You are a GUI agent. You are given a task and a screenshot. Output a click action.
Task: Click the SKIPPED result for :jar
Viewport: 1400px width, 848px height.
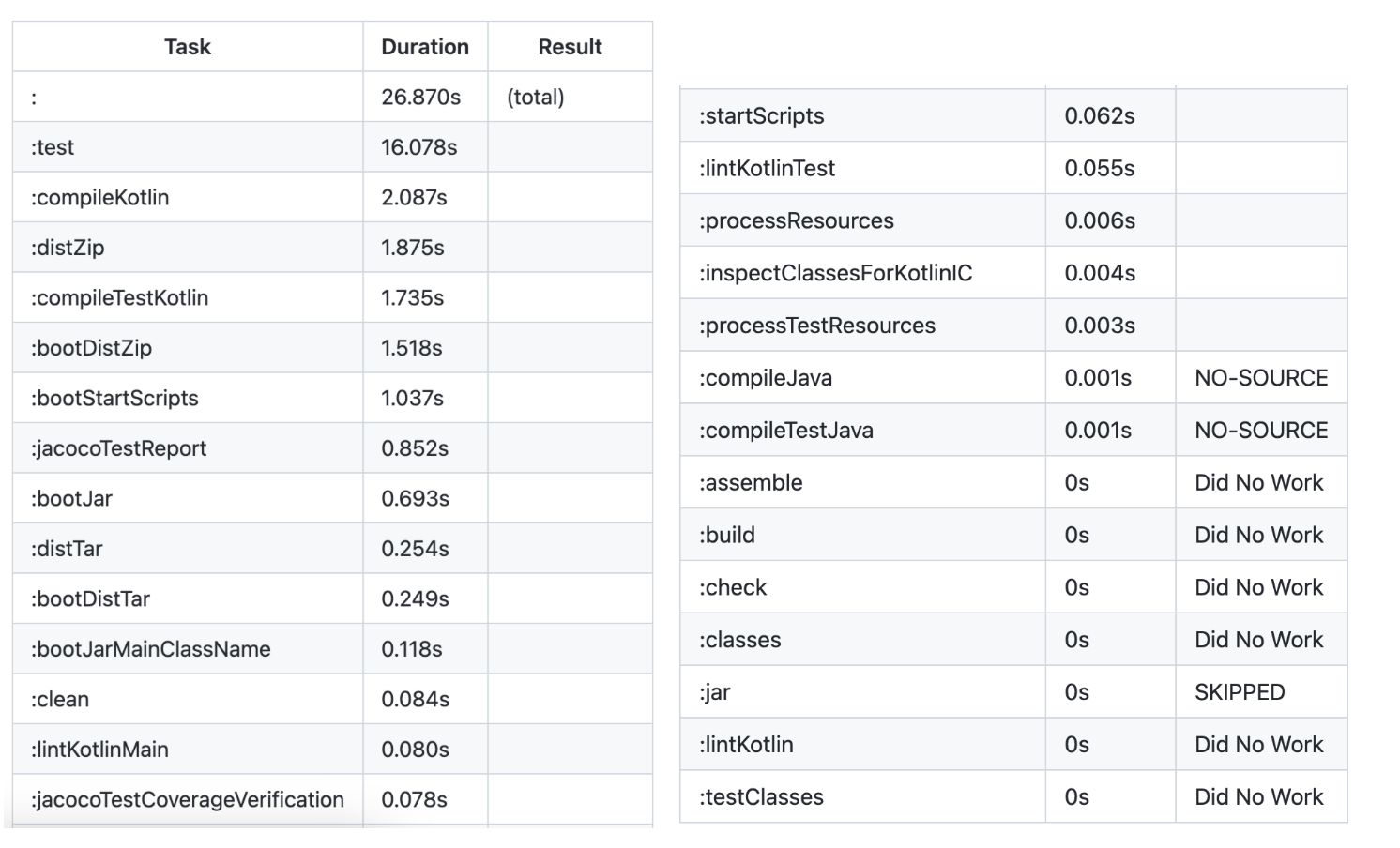[1240, 692]
